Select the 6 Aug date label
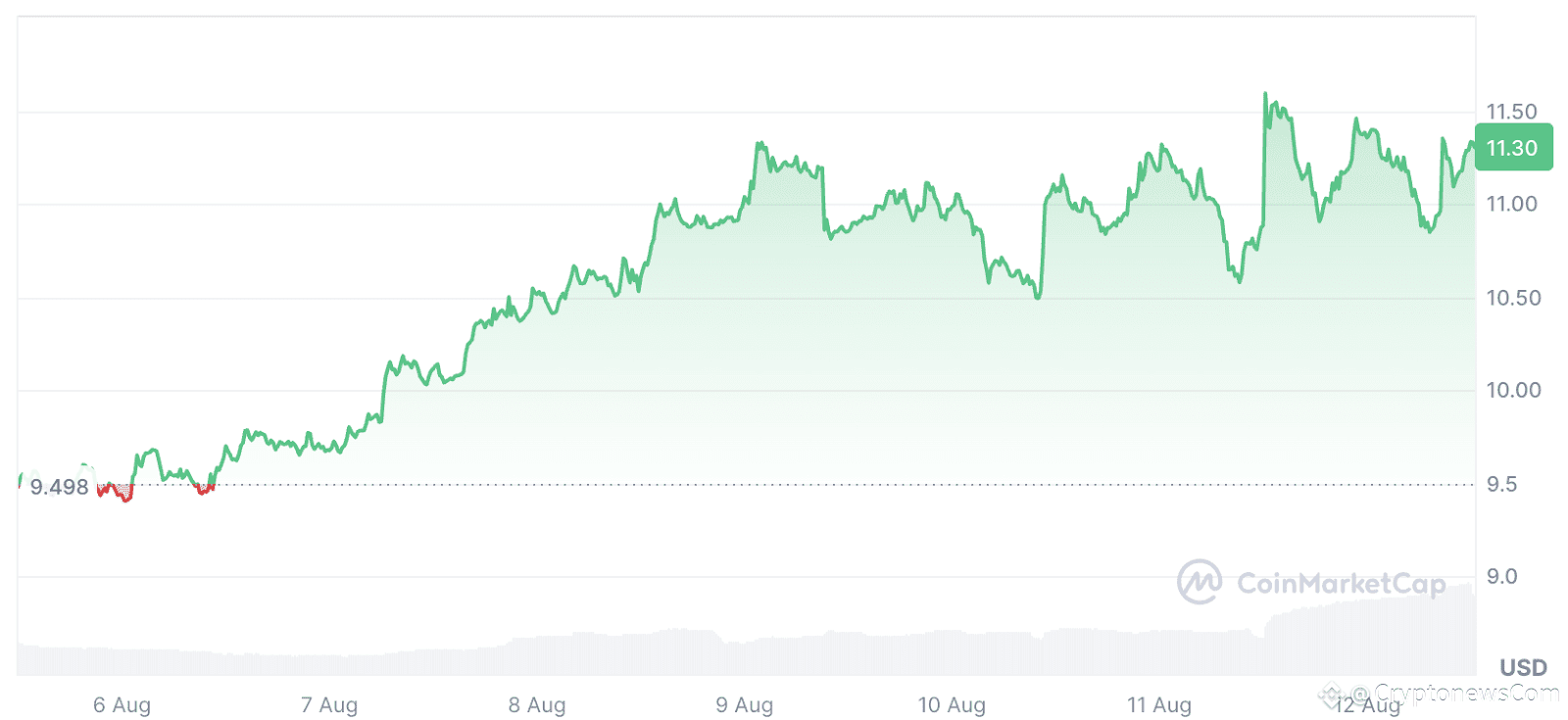The width and height of the screenshot is (1568, 720). (122, 704)
